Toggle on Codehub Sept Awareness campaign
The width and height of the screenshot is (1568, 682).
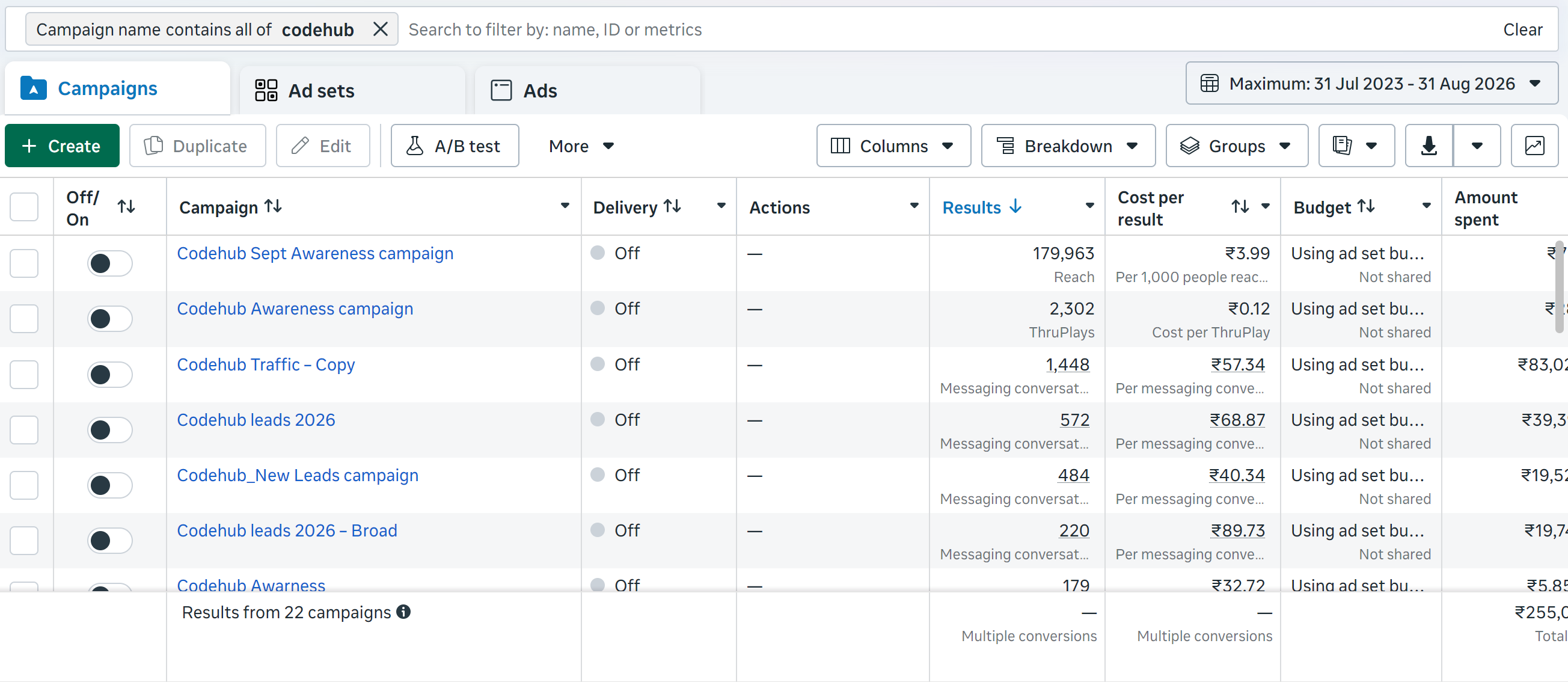coord(109,263)
